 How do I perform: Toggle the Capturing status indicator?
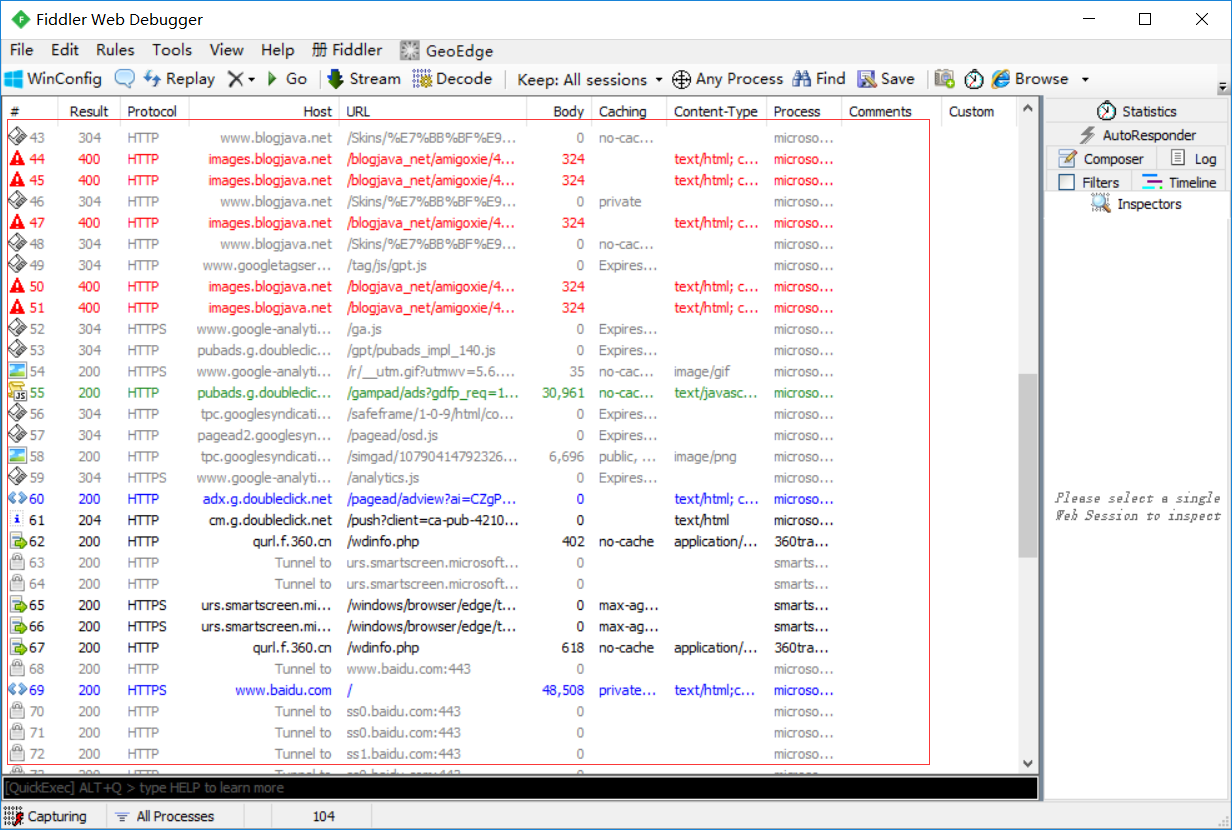tap(46, 816)
